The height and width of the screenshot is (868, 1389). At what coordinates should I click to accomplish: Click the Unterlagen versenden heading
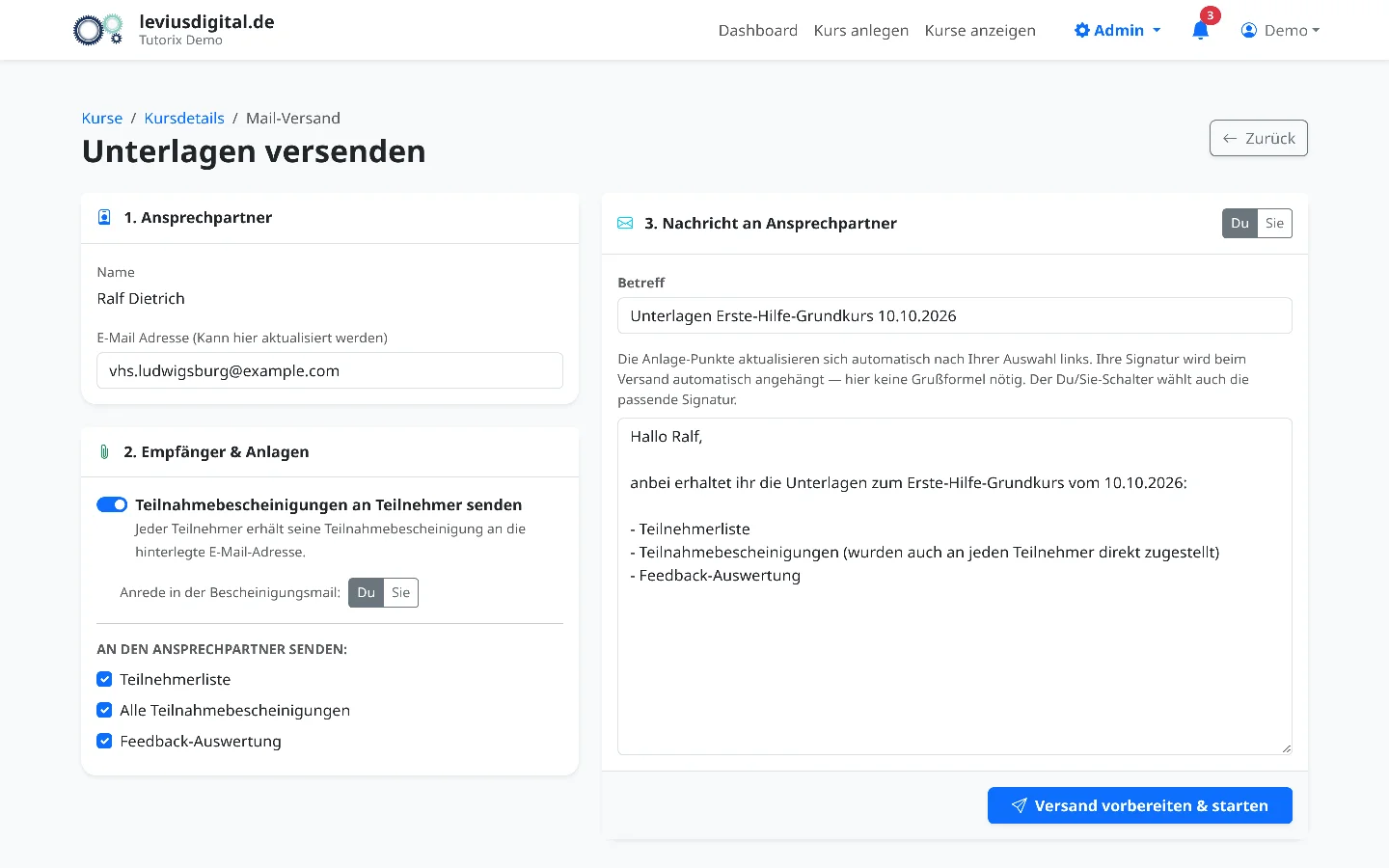pos(254,151)
